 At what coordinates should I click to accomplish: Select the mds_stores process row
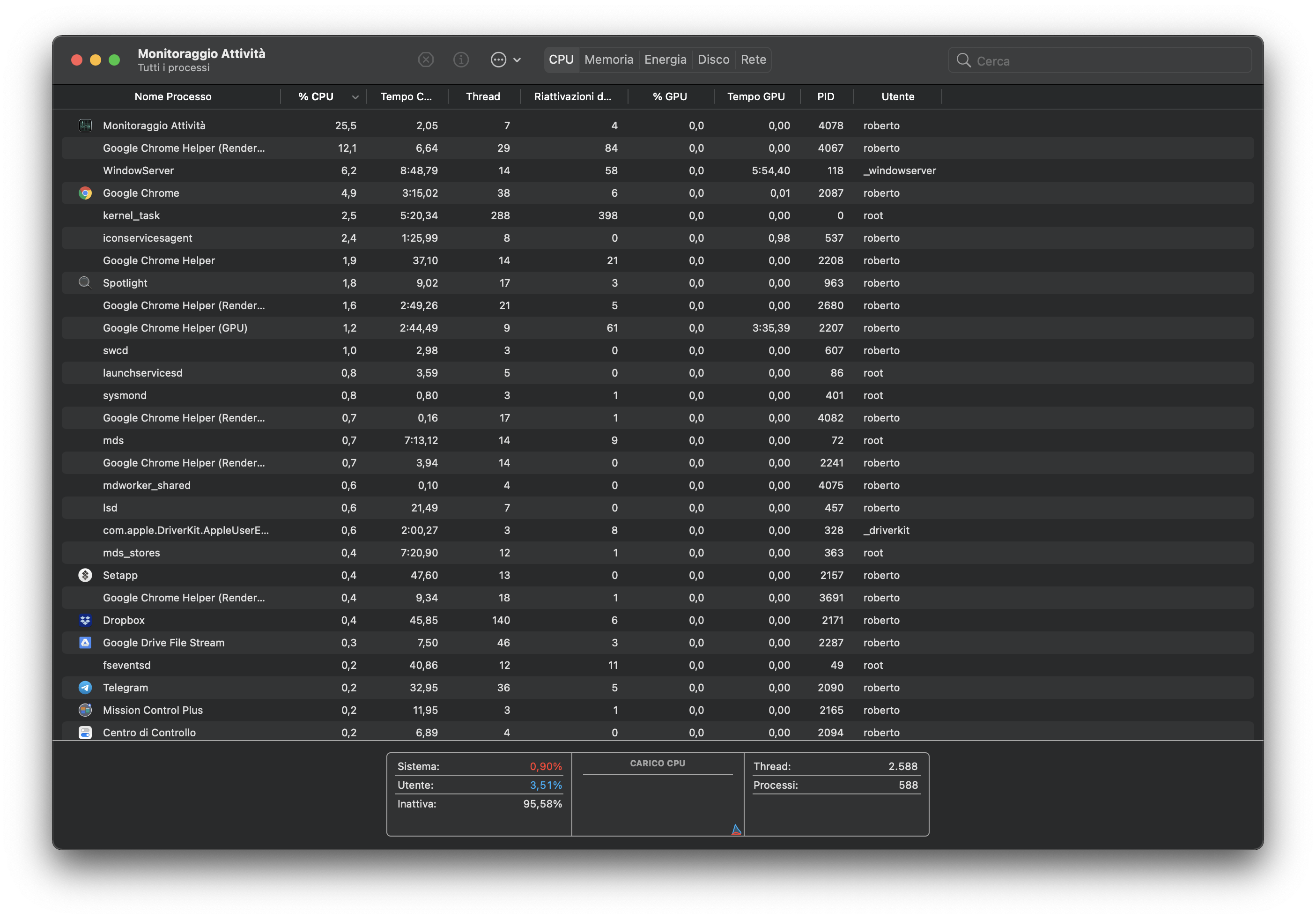[x=658, y=553]
